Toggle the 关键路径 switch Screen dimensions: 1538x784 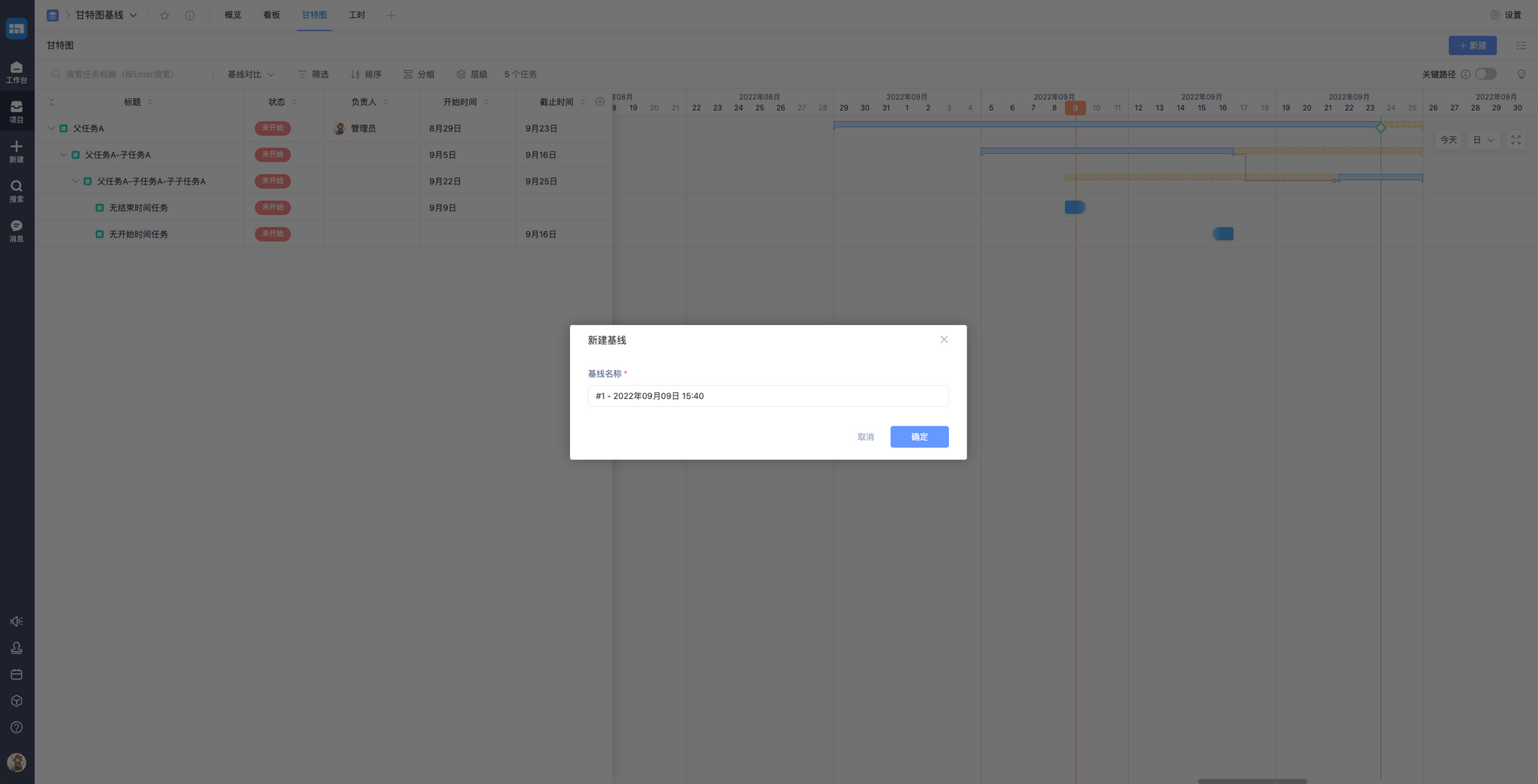(1486, 74)
